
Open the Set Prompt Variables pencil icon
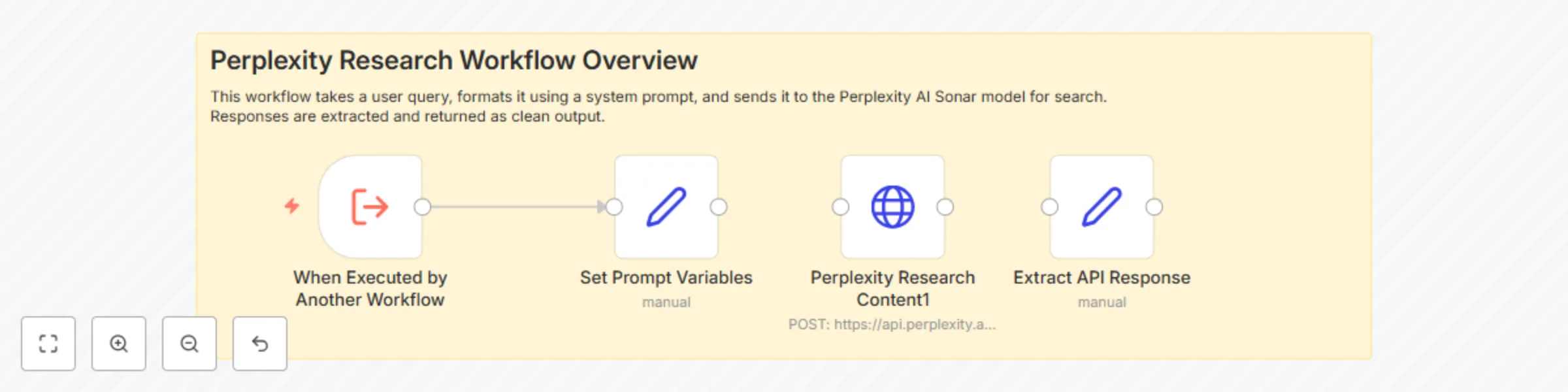tap(666, 206)
